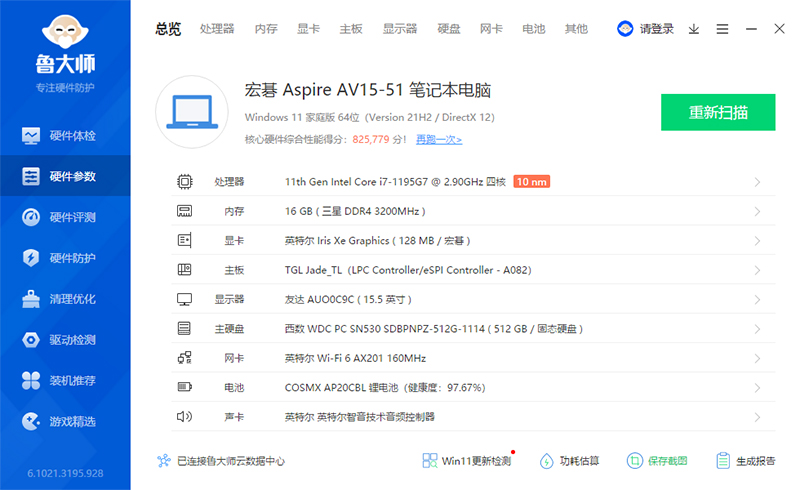Expand 电池 row chevron
This screenshot has height=490, width=800.
757,387
